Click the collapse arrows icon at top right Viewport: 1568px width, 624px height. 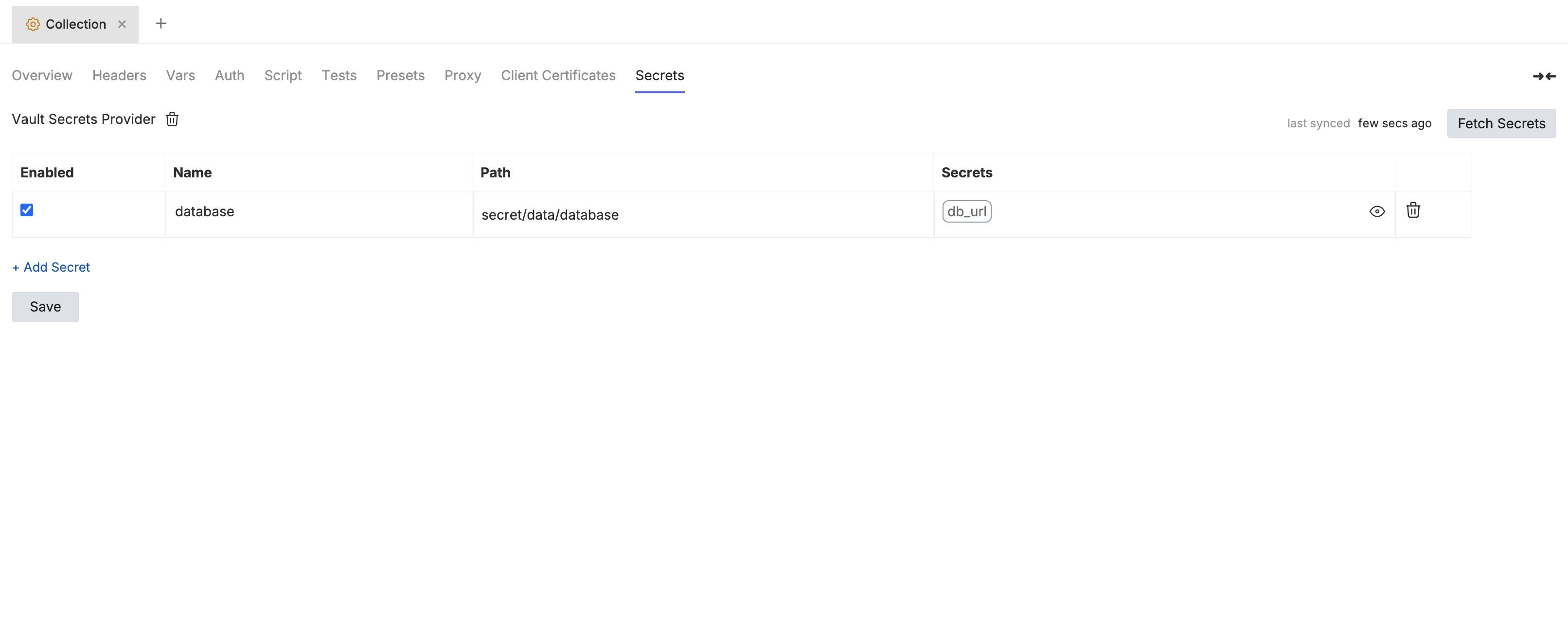coord(1544,76)
